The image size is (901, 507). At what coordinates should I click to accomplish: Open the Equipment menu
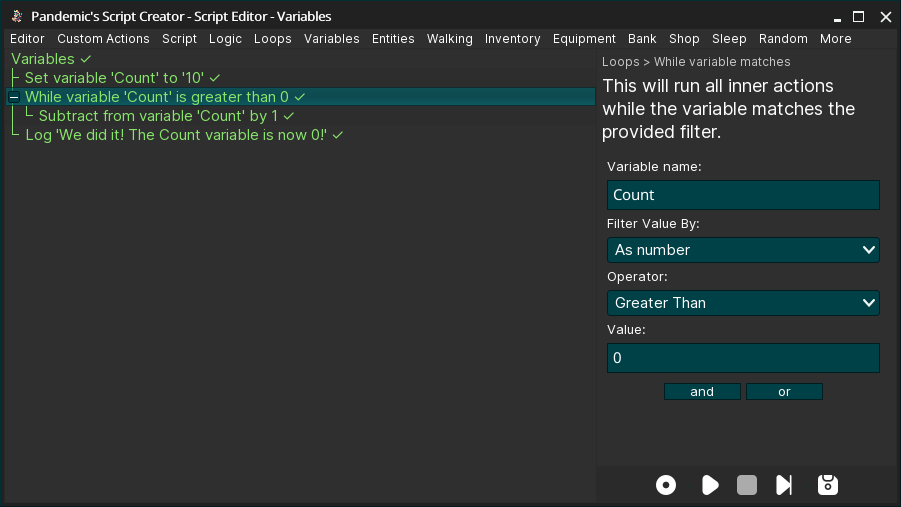(584, 39)
